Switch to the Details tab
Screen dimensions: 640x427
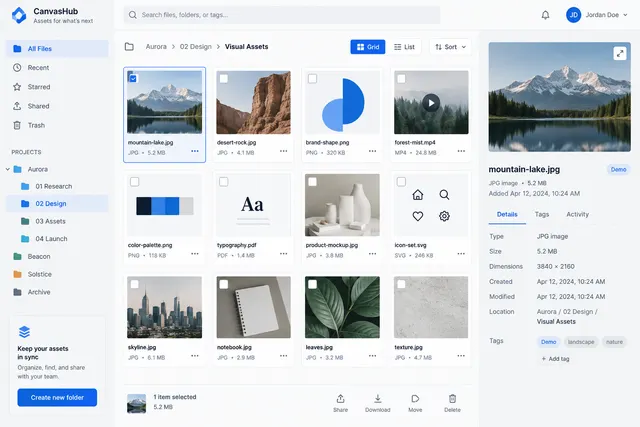coord(507,214)
